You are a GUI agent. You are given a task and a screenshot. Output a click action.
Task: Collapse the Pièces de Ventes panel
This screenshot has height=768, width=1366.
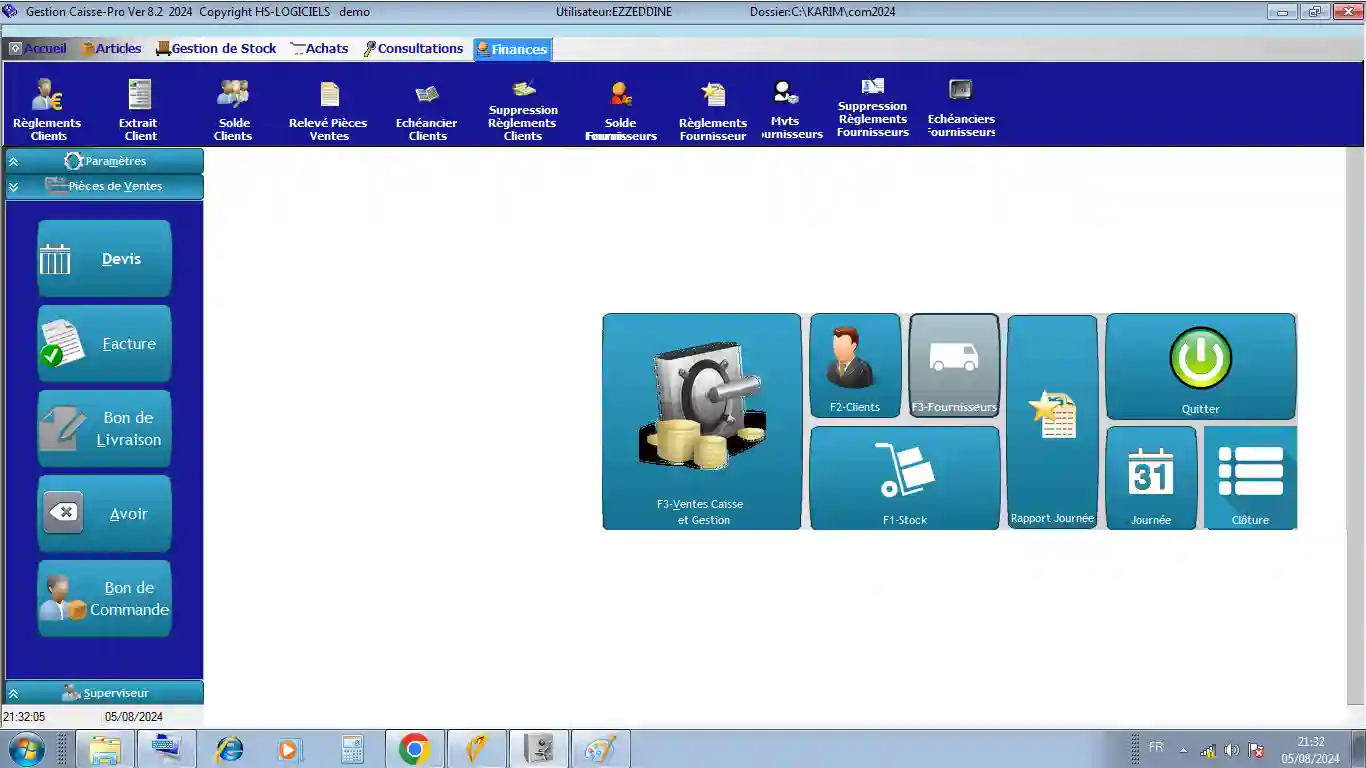click(105, 186)
